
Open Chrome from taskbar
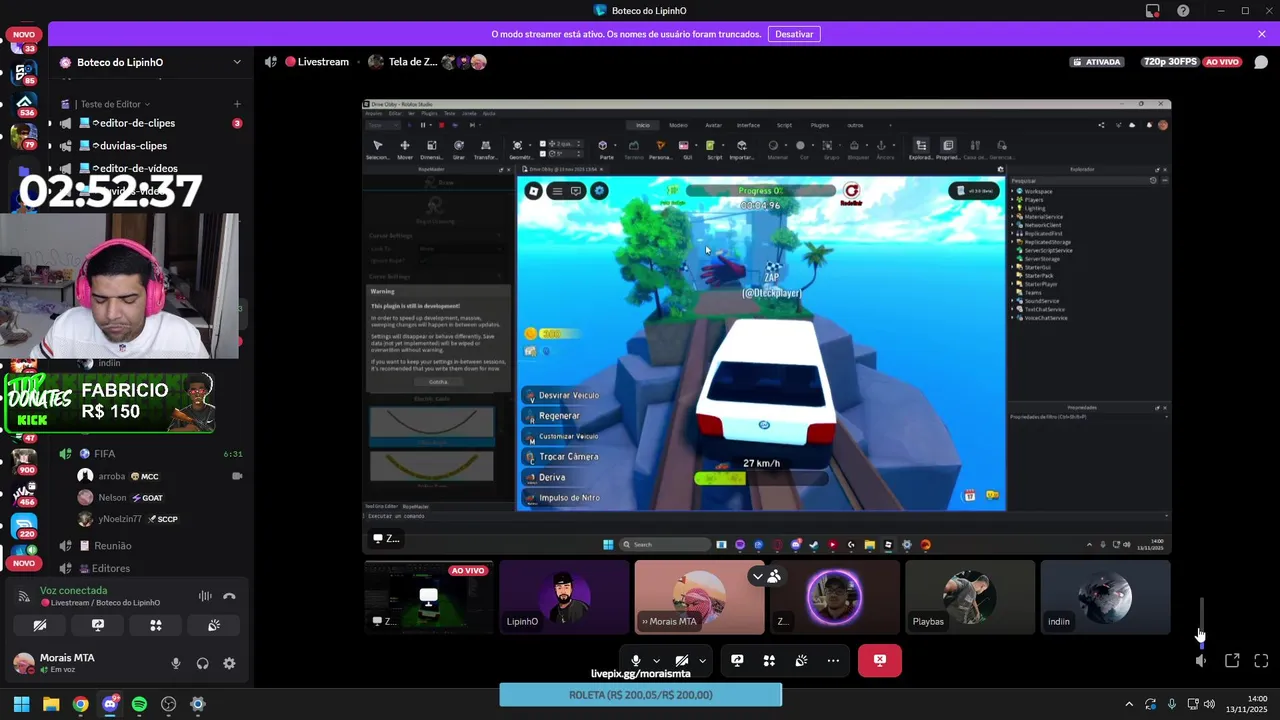click(x=80, y=704)
